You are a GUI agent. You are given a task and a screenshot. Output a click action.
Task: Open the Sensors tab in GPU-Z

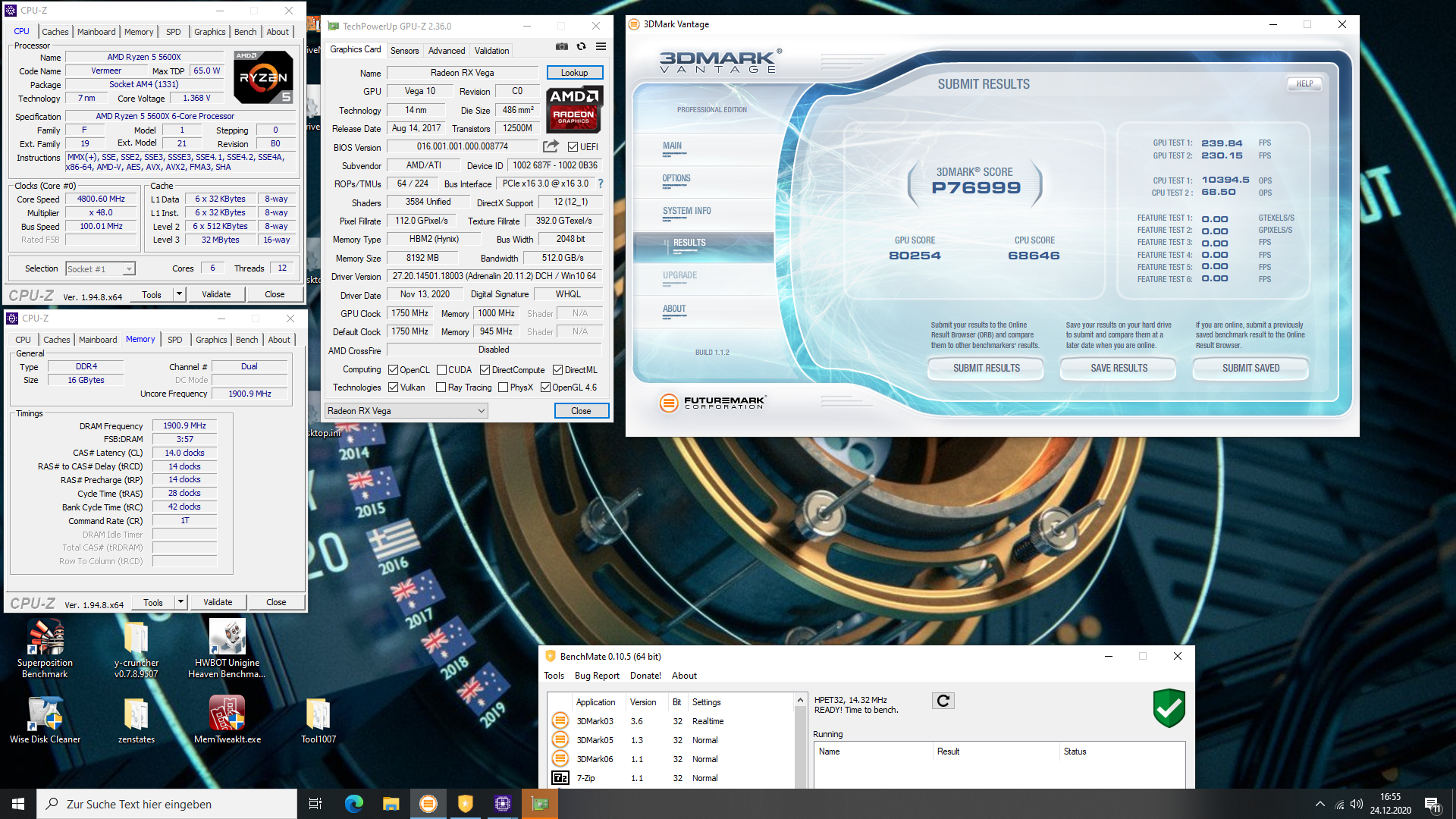click(x=404, y=51)
